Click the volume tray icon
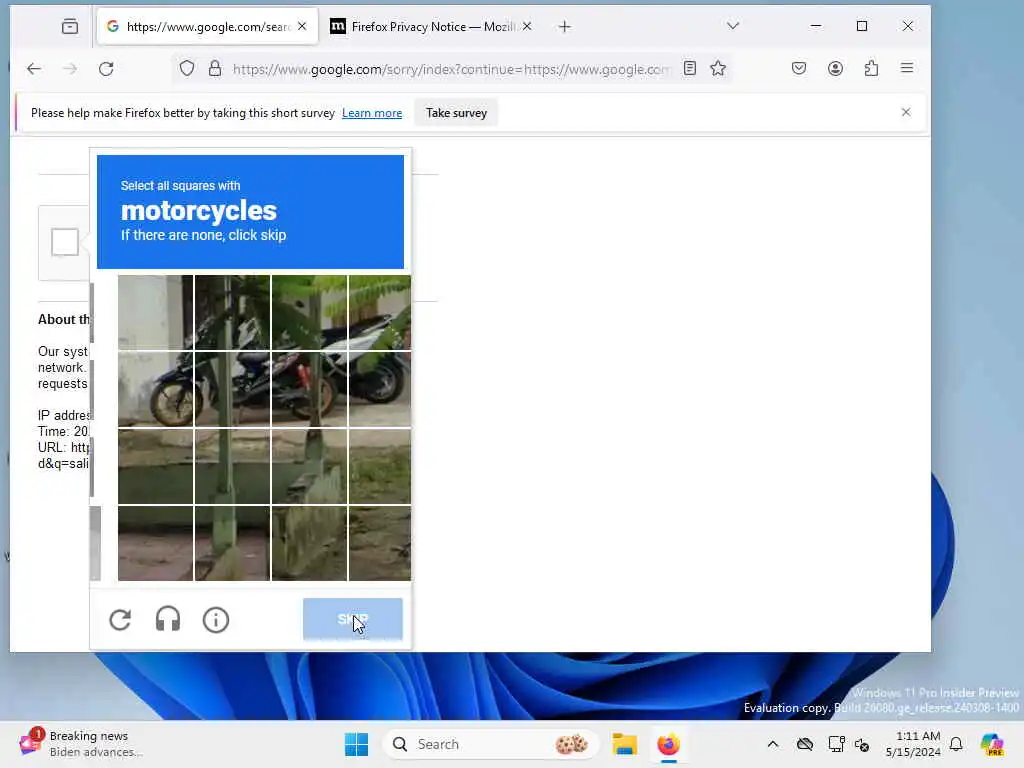The width and height of the screenshot is (1024, 768). point(862,744)
